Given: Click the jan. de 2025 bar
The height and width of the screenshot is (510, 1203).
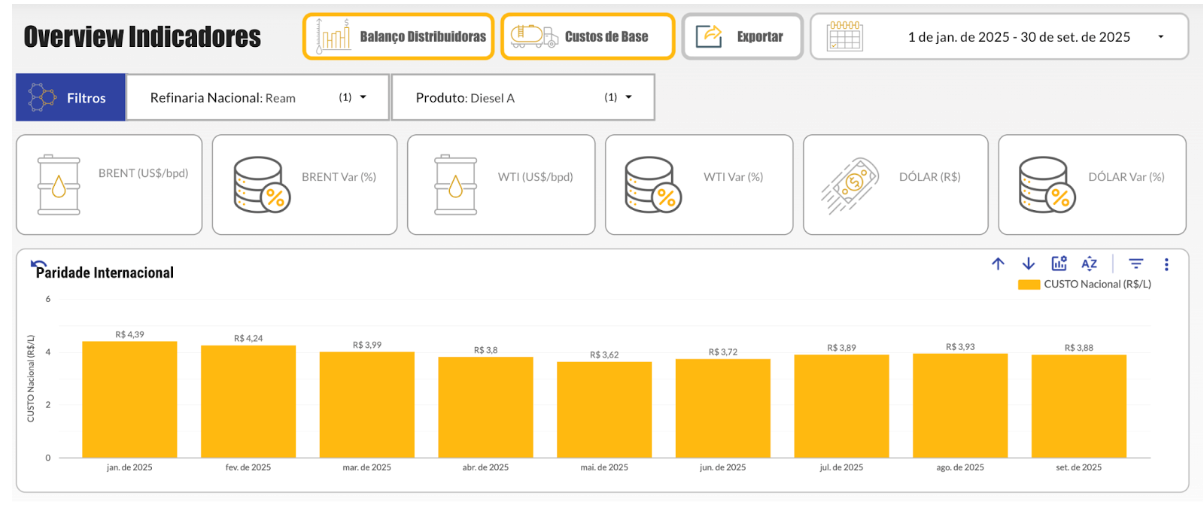Looking at the screenshot, I should click(x=129, y=399).
